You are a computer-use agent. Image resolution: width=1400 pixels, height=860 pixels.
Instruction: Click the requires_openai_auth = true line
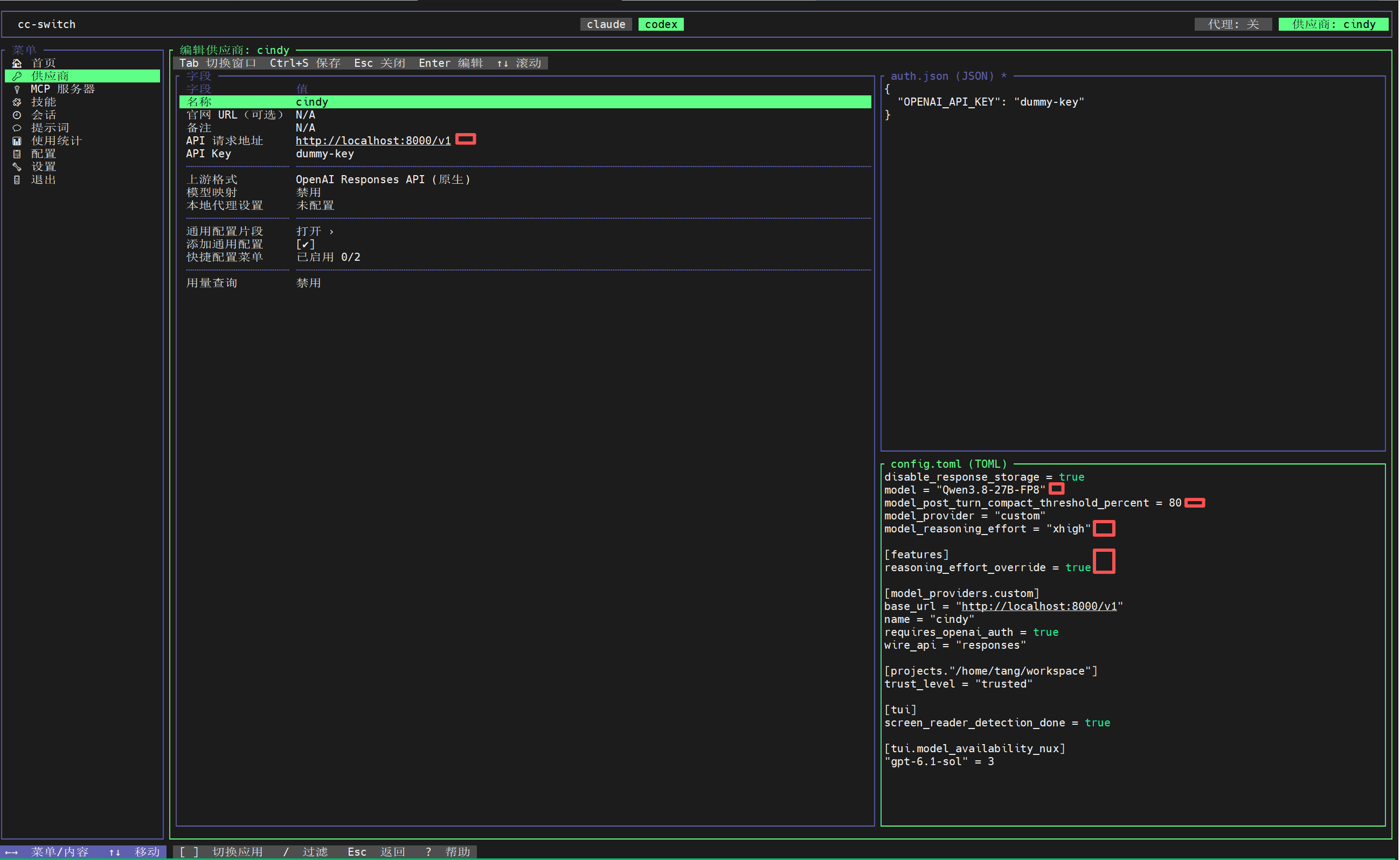[x=971, y=633]
